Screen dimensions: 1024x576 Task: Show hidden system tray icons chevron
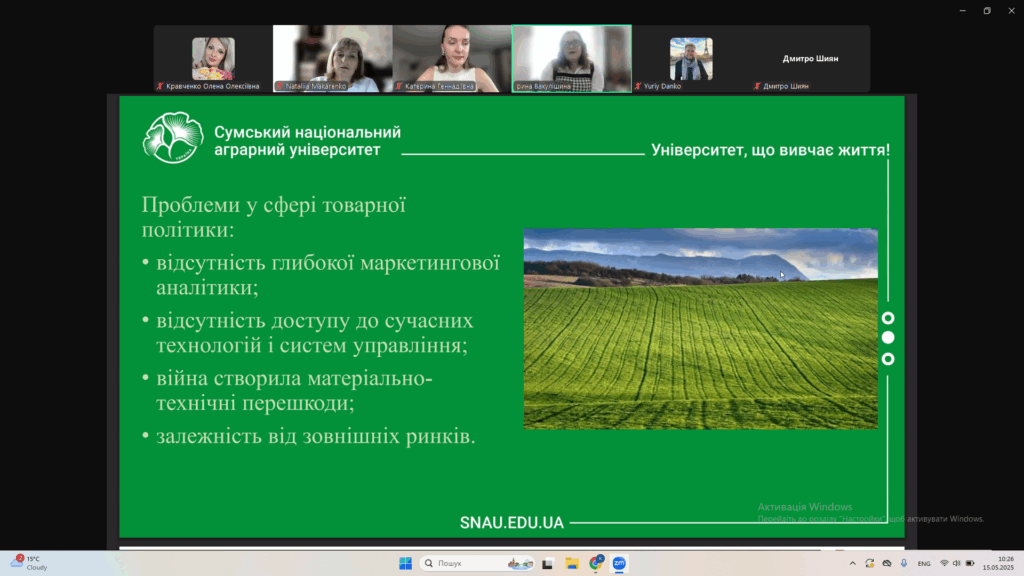point(851,563)
